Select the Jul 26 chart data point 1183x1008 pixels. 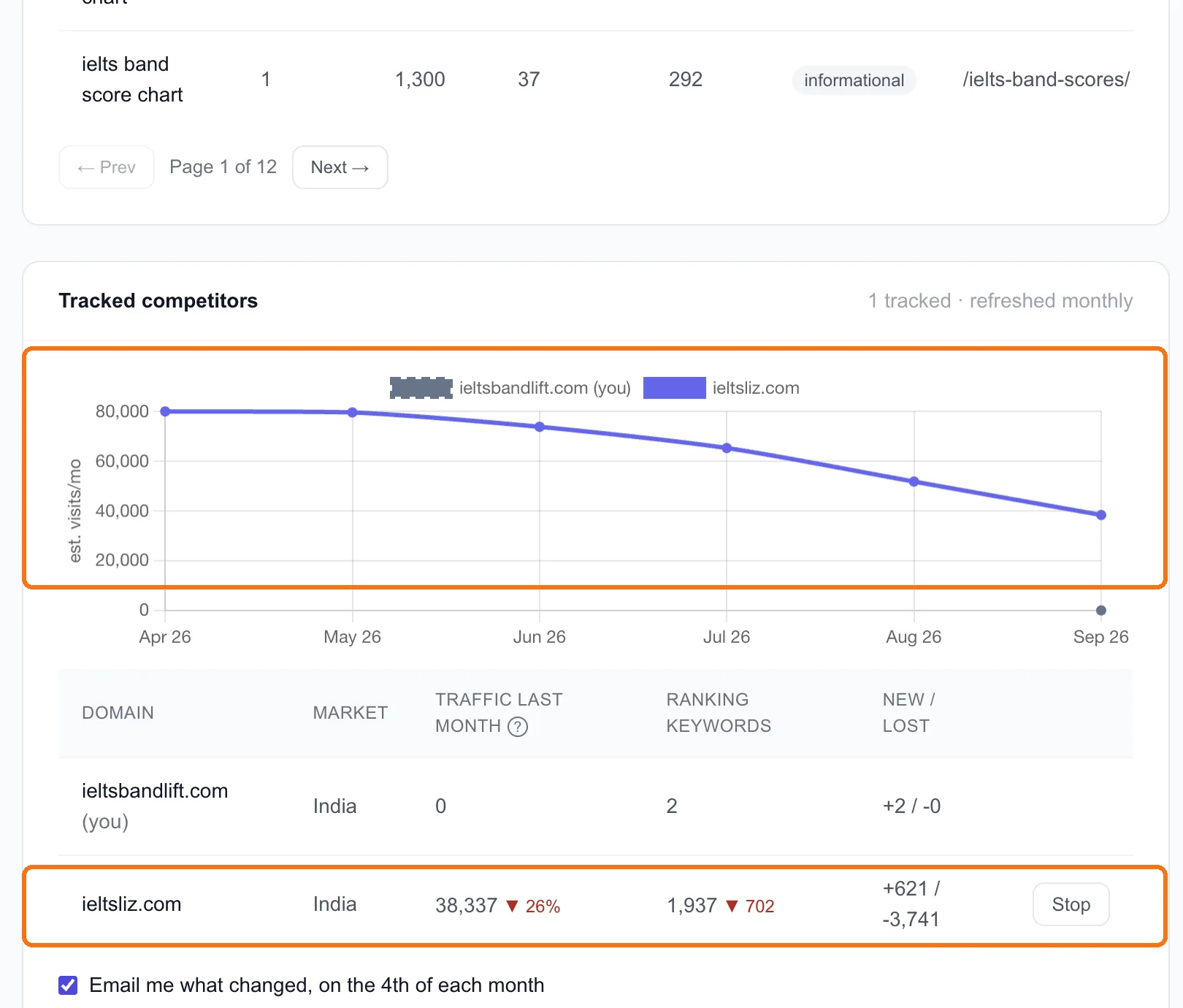[x=727, y=448]
